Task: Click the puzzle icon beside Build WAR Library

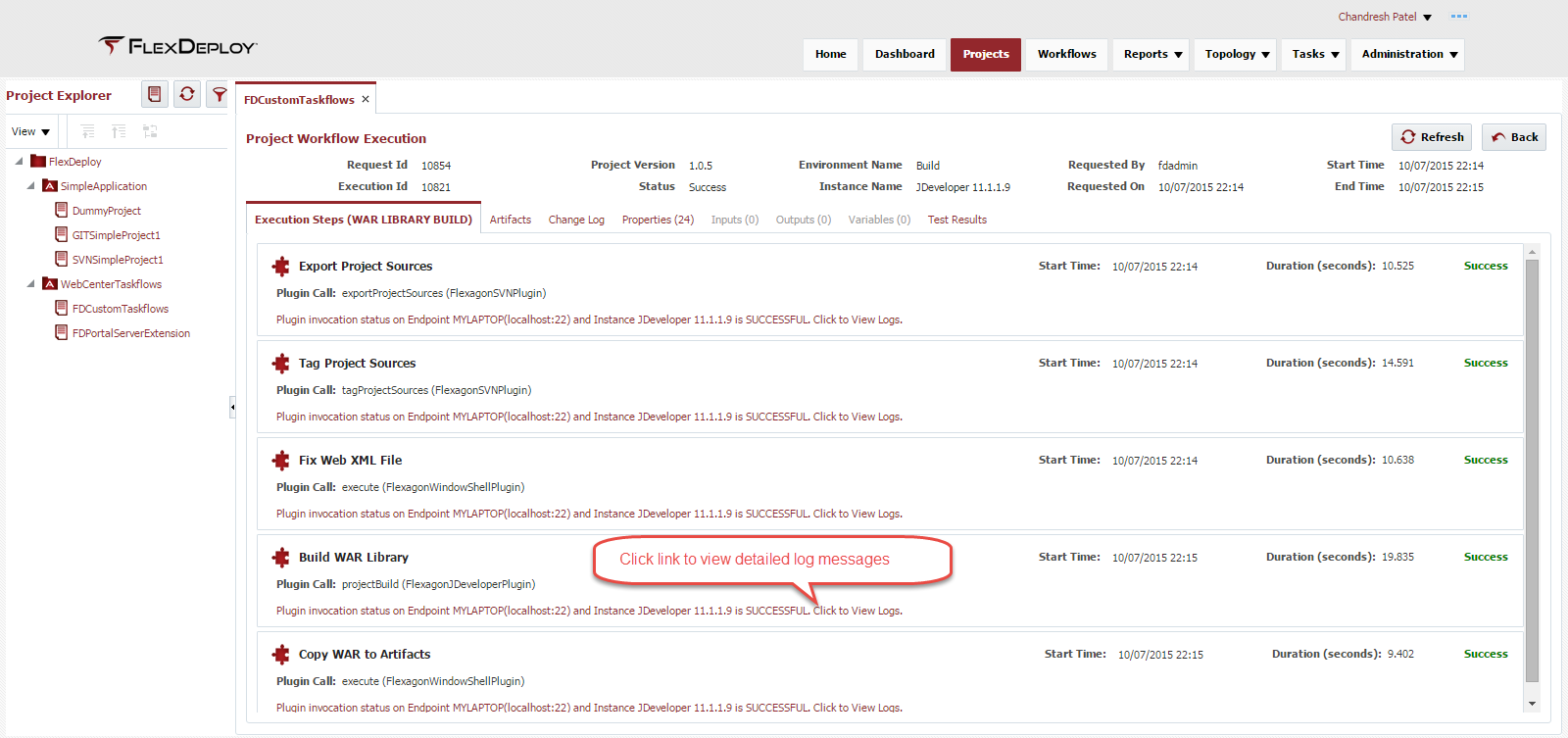Action: click(x=281, y=557)
